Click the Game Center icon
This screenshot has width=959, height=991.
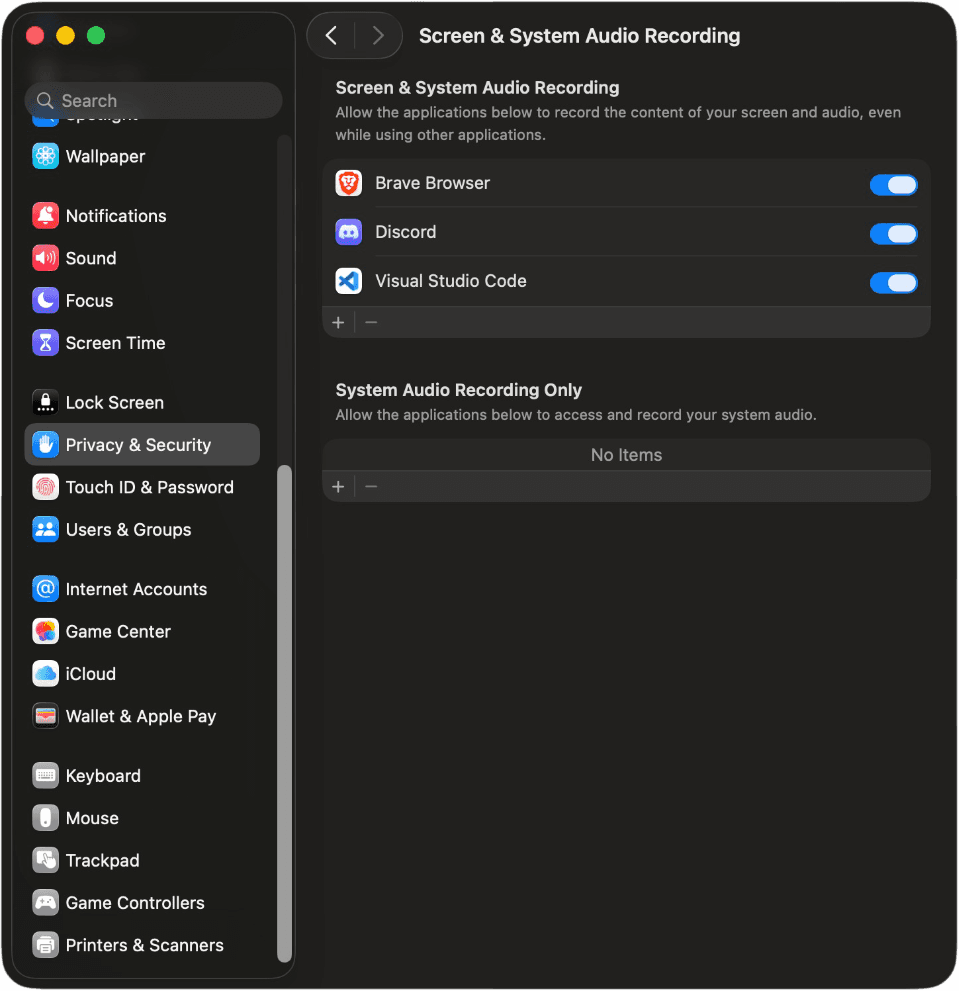click(x=46, y=631)
